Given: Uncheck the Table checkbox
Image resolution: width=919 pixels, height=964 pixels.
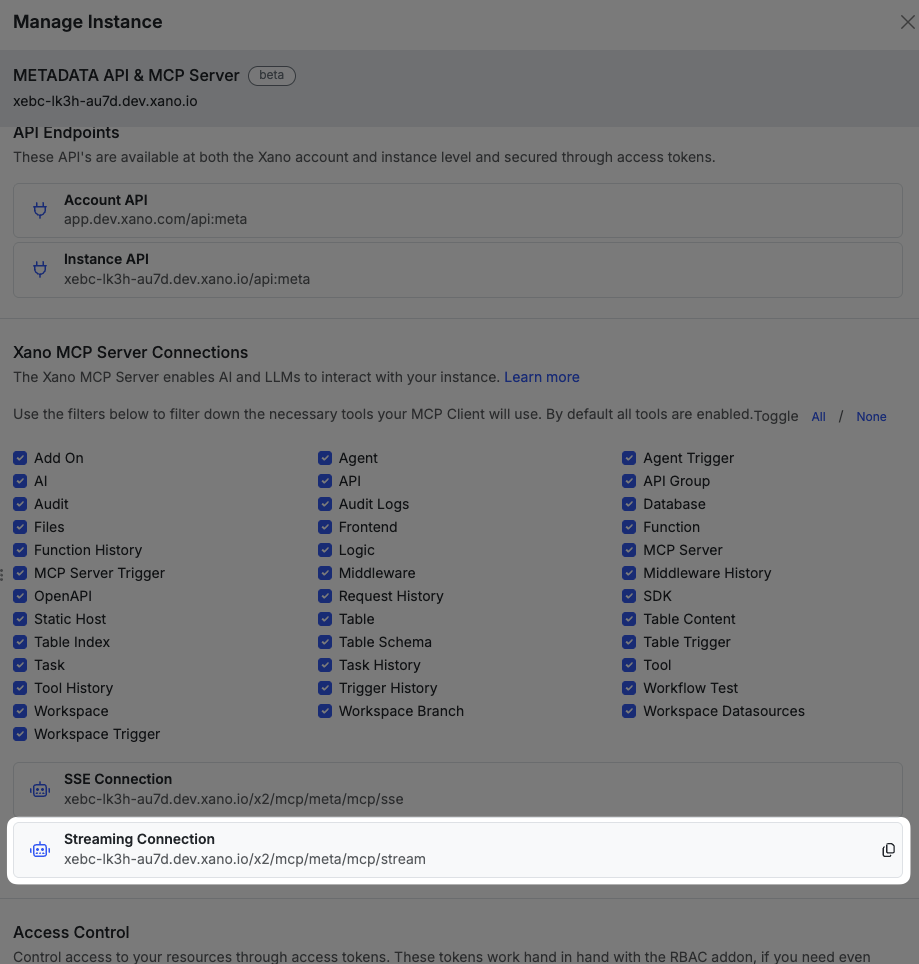Looking at the screenshot, I should point(325,619).
